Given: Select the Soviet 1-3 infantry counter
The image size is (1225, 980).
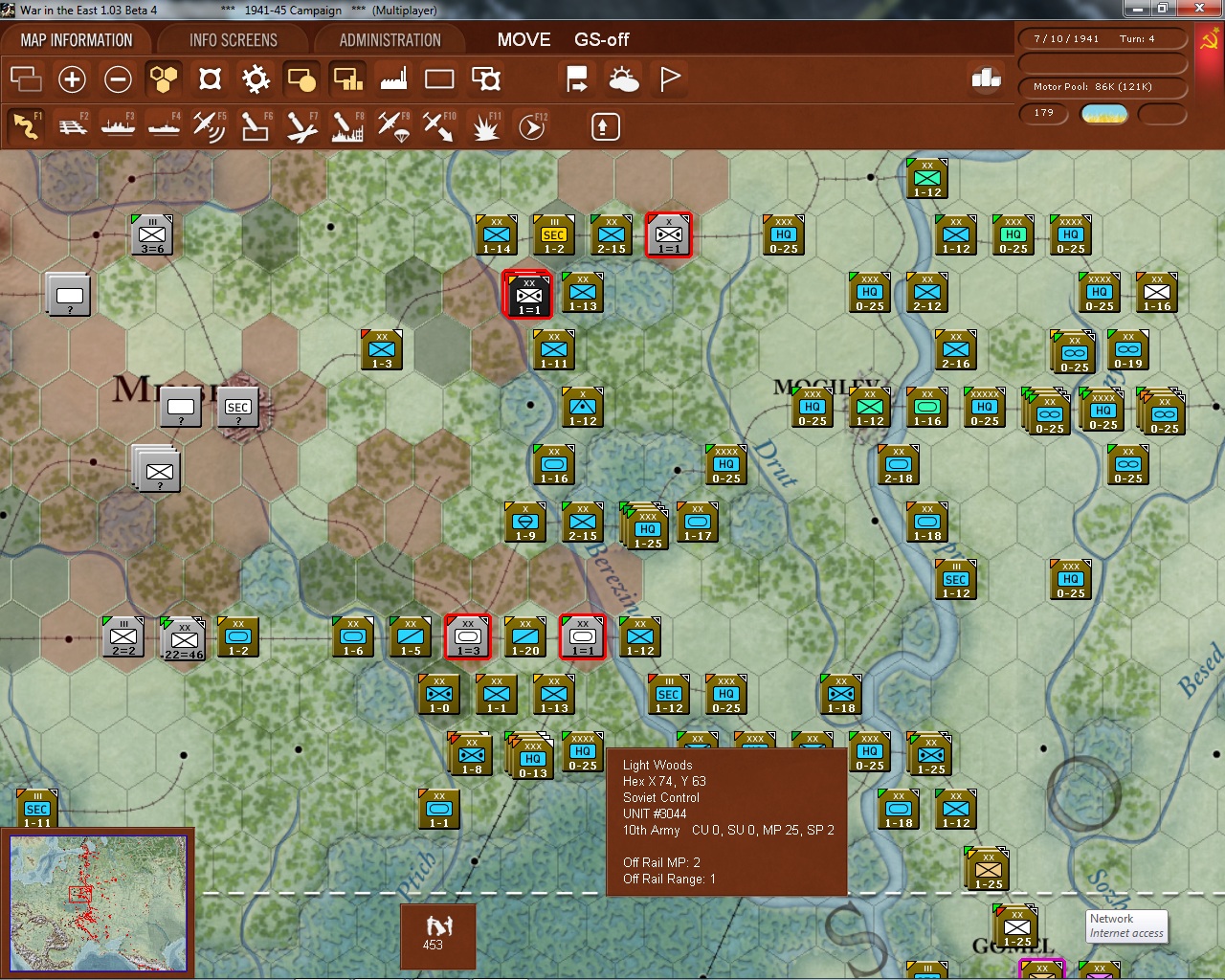Looking at the screenshot, I should point(382,349).
